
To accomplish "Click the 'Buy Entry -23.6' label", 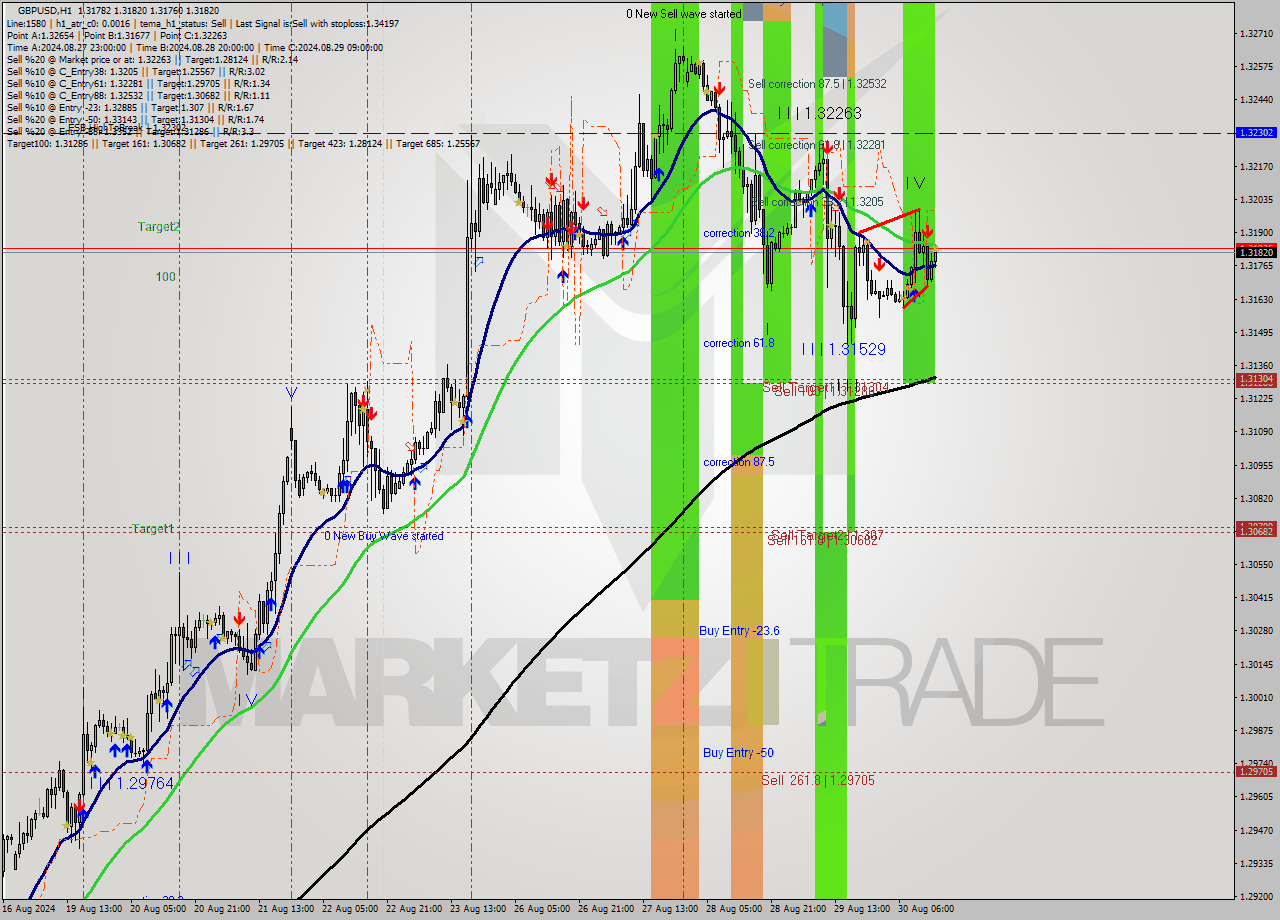I will pyautogui.click(x=739, y=631).
